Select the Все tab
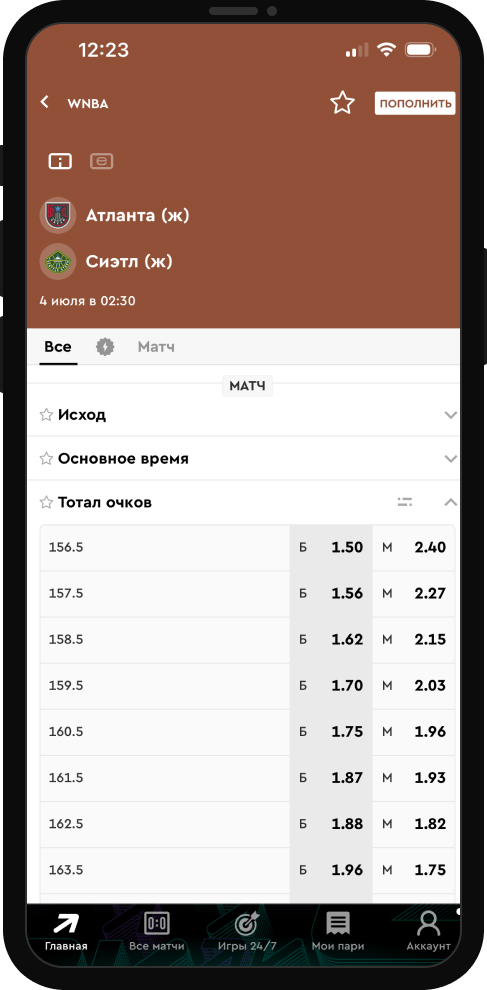Viewport: 487px width, 990px height. (58, 347)
